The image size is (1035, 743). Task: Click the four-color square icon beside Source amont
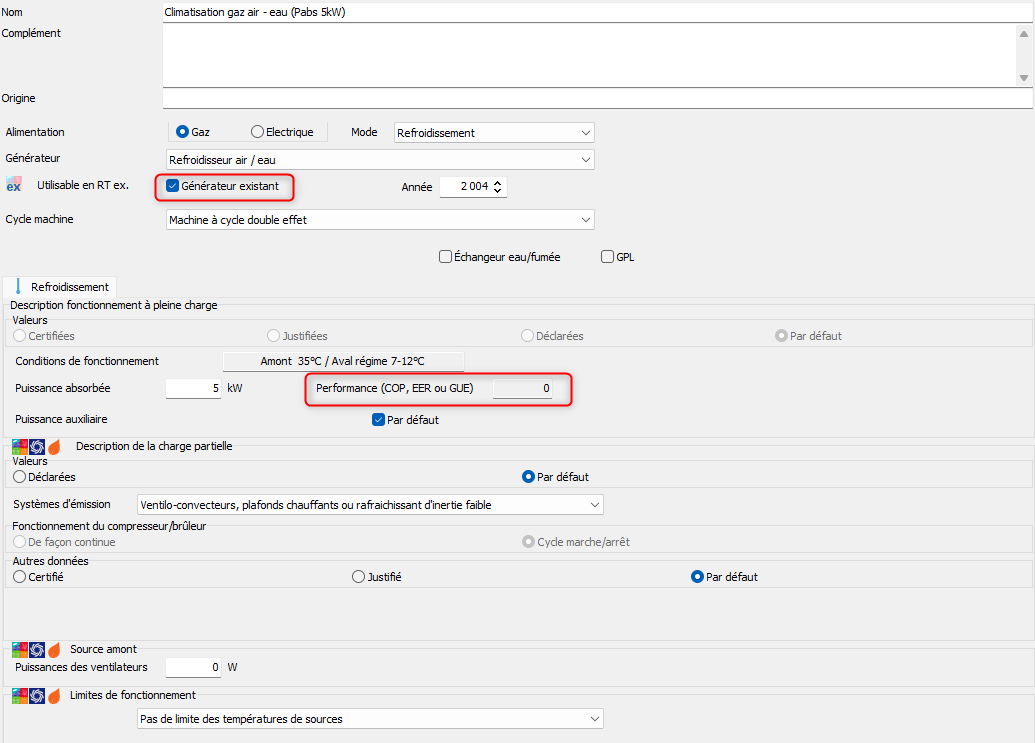(19, 650)
